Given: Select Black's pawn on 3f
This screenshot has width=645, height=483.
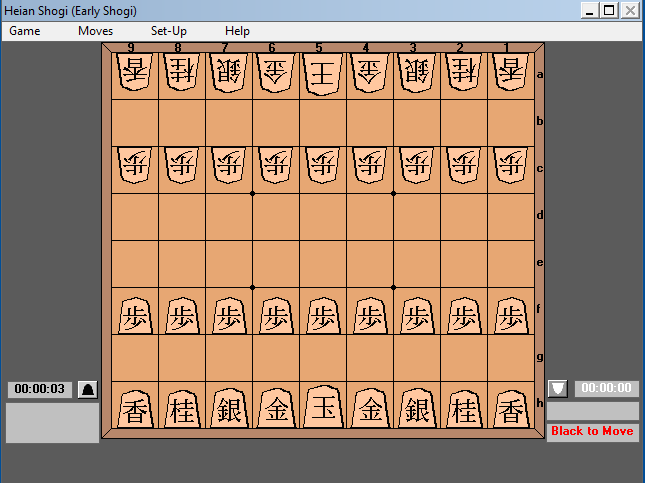Looking at the screenshot, I should point(417,316).
